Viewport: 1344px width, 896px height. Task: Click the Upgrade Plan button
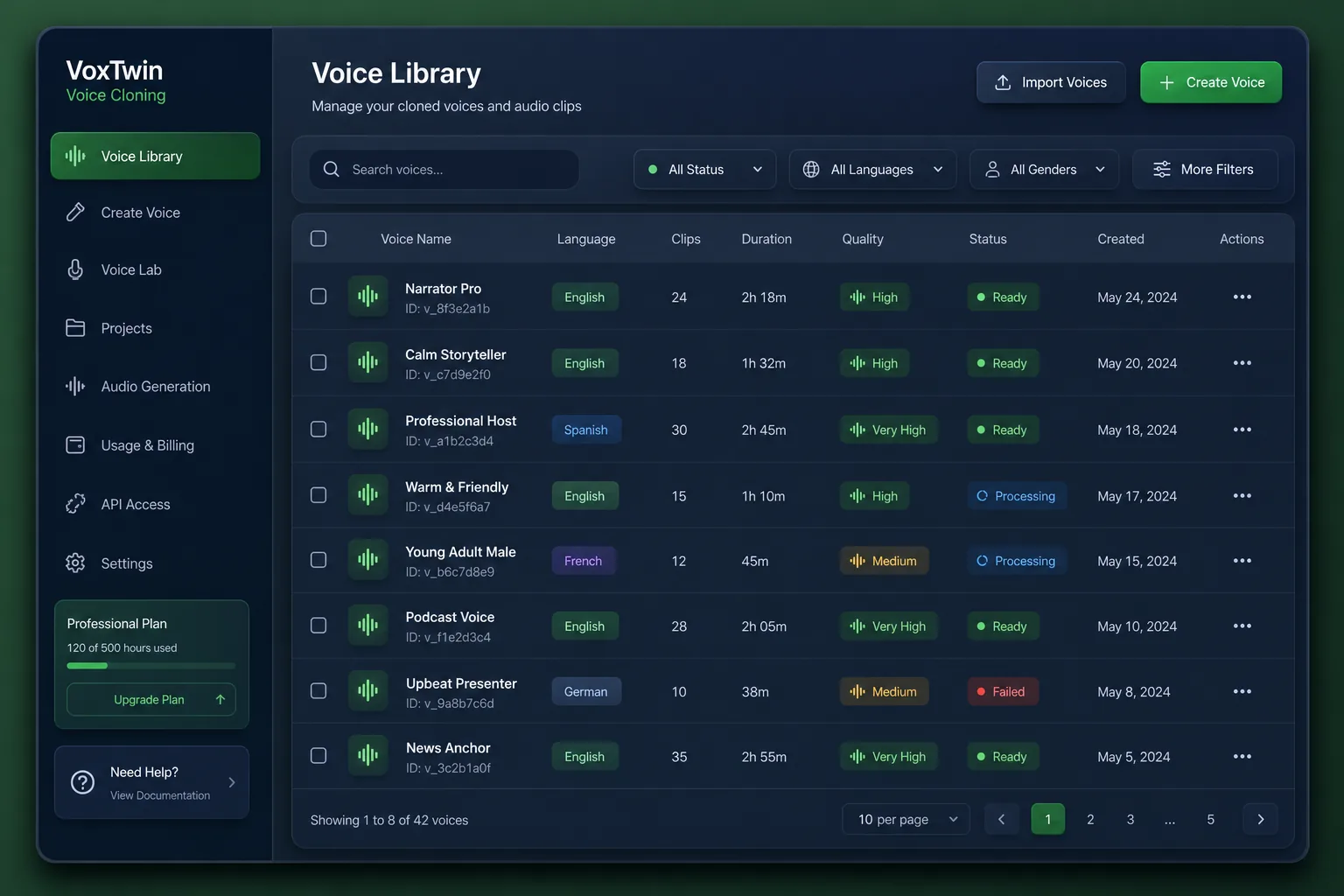151,699
